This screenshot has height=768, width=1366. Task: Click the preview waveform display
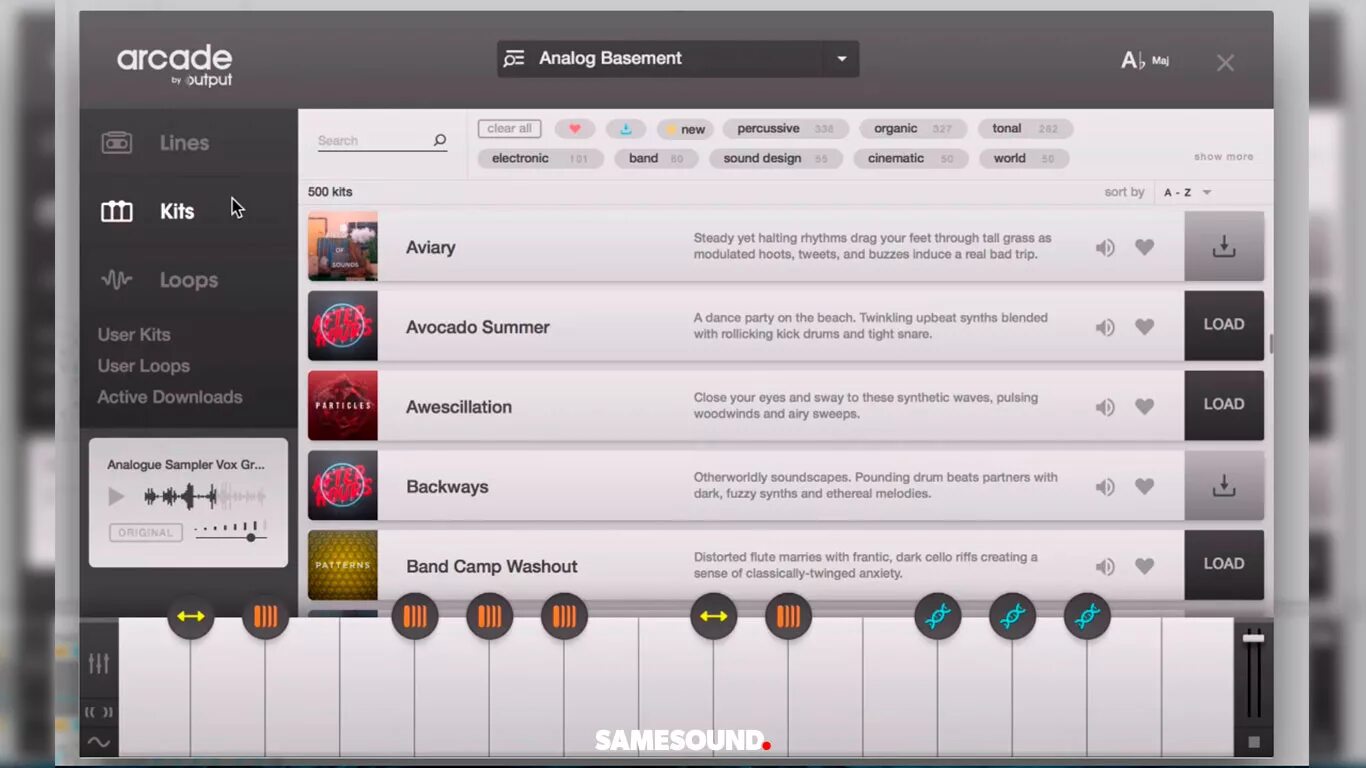coord(205,496)
